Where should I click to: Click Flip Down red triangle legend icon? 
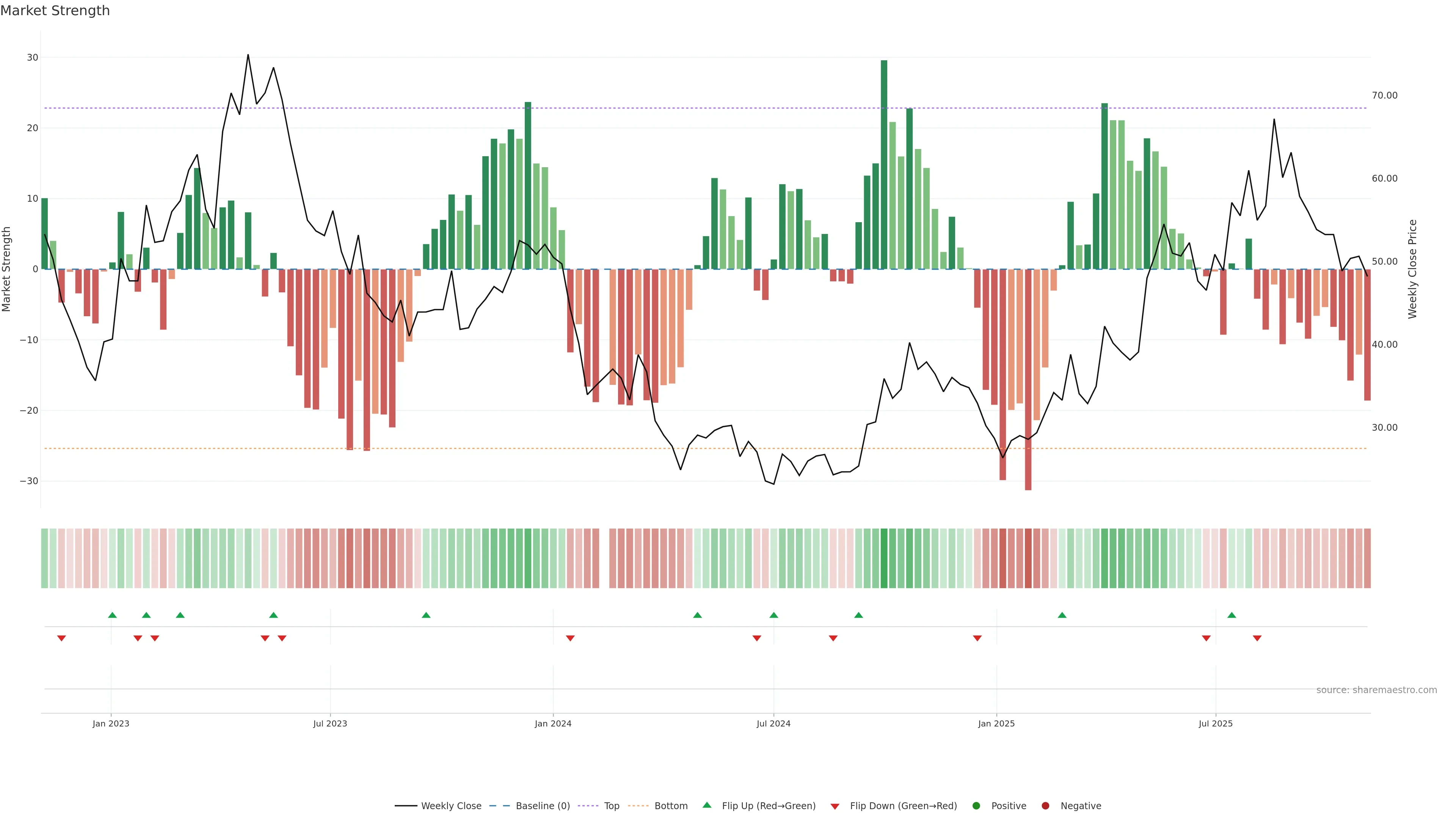point(835,806)
